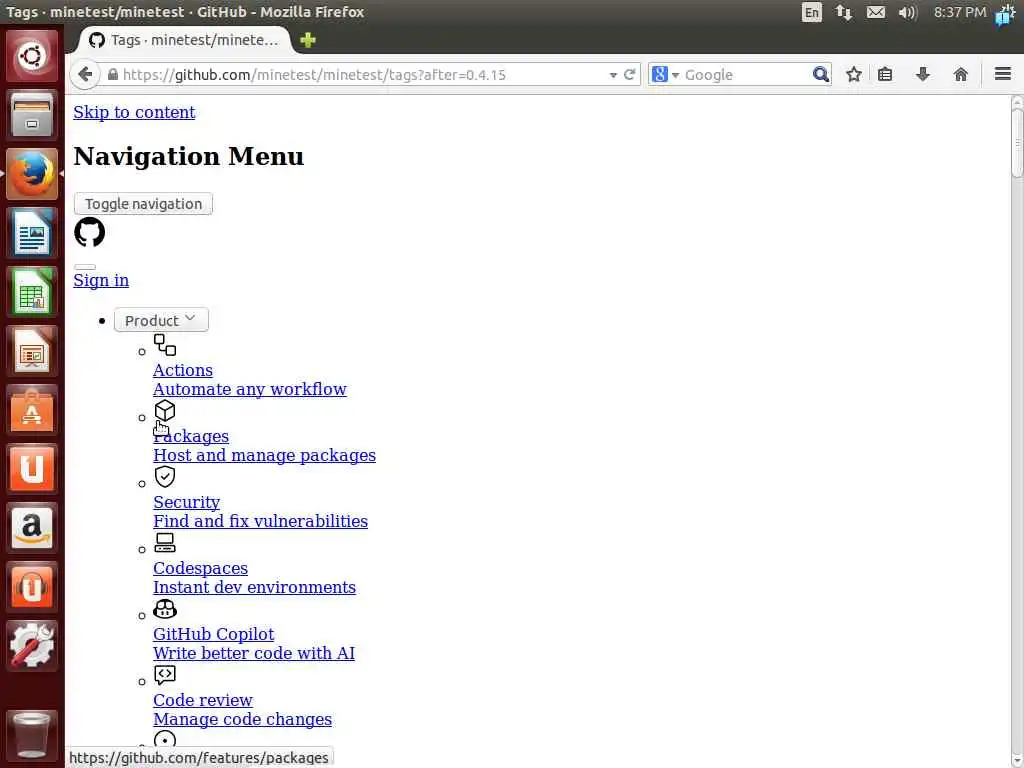1024x768 pixels.
Task: Click the 8:37 PM clock
Action: pyautogui.click(x=959, y=12)
